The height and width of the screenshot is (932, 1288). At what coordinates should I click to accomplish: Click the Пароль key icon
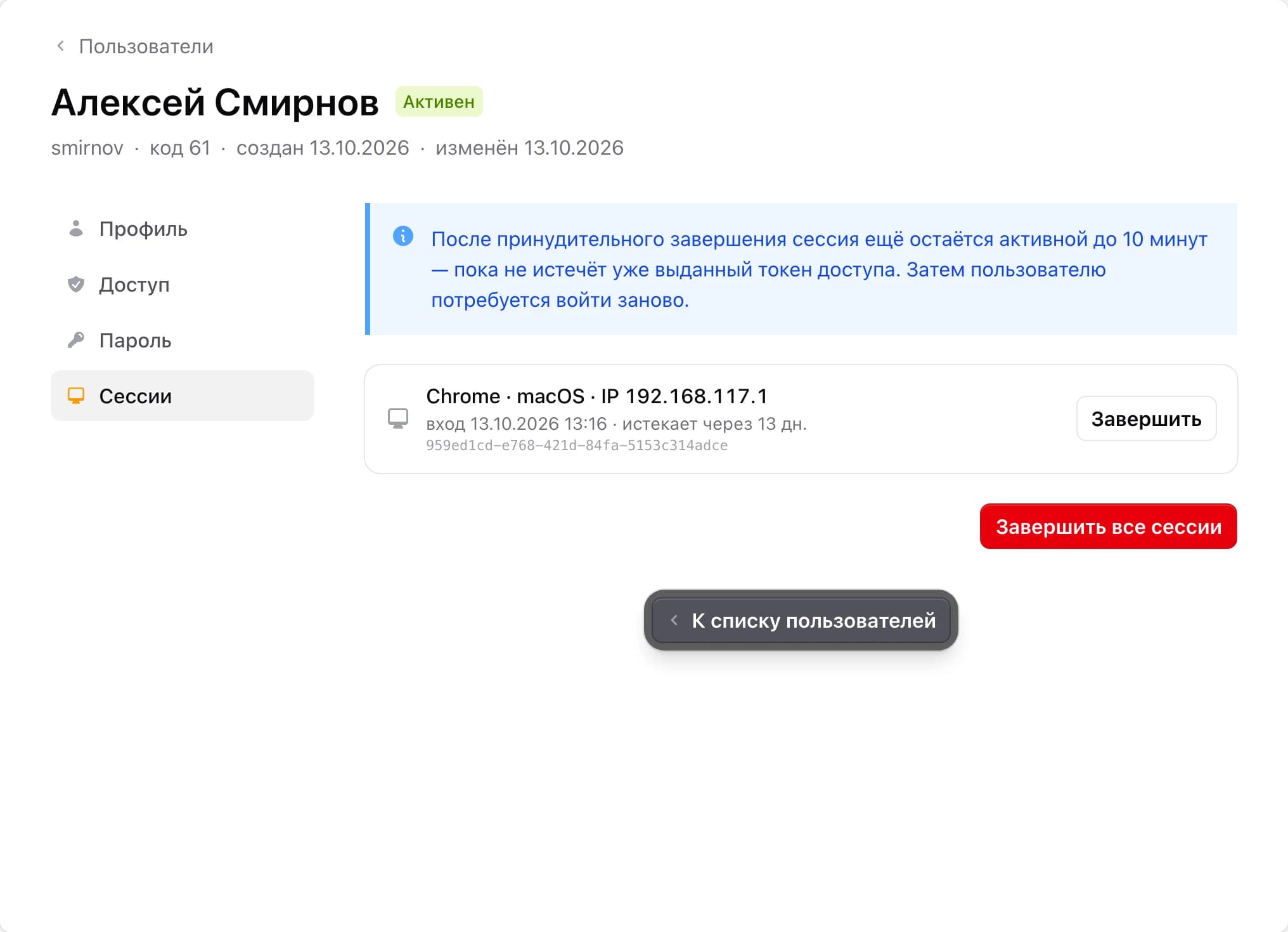76,340
